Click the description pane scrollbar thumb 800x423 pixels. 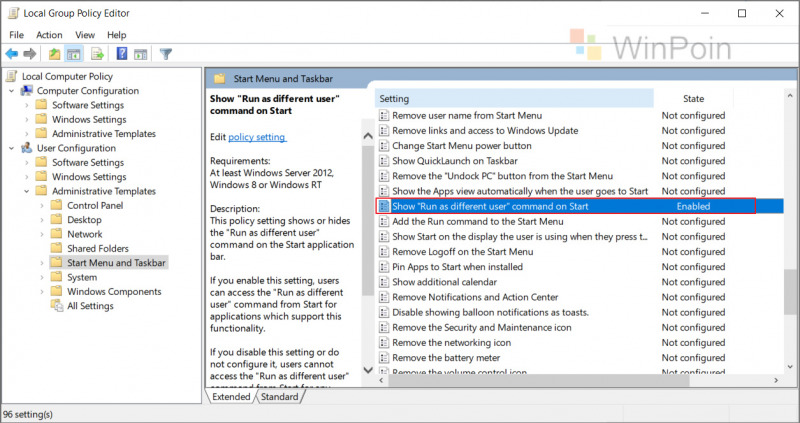click(x=367, y=220)
